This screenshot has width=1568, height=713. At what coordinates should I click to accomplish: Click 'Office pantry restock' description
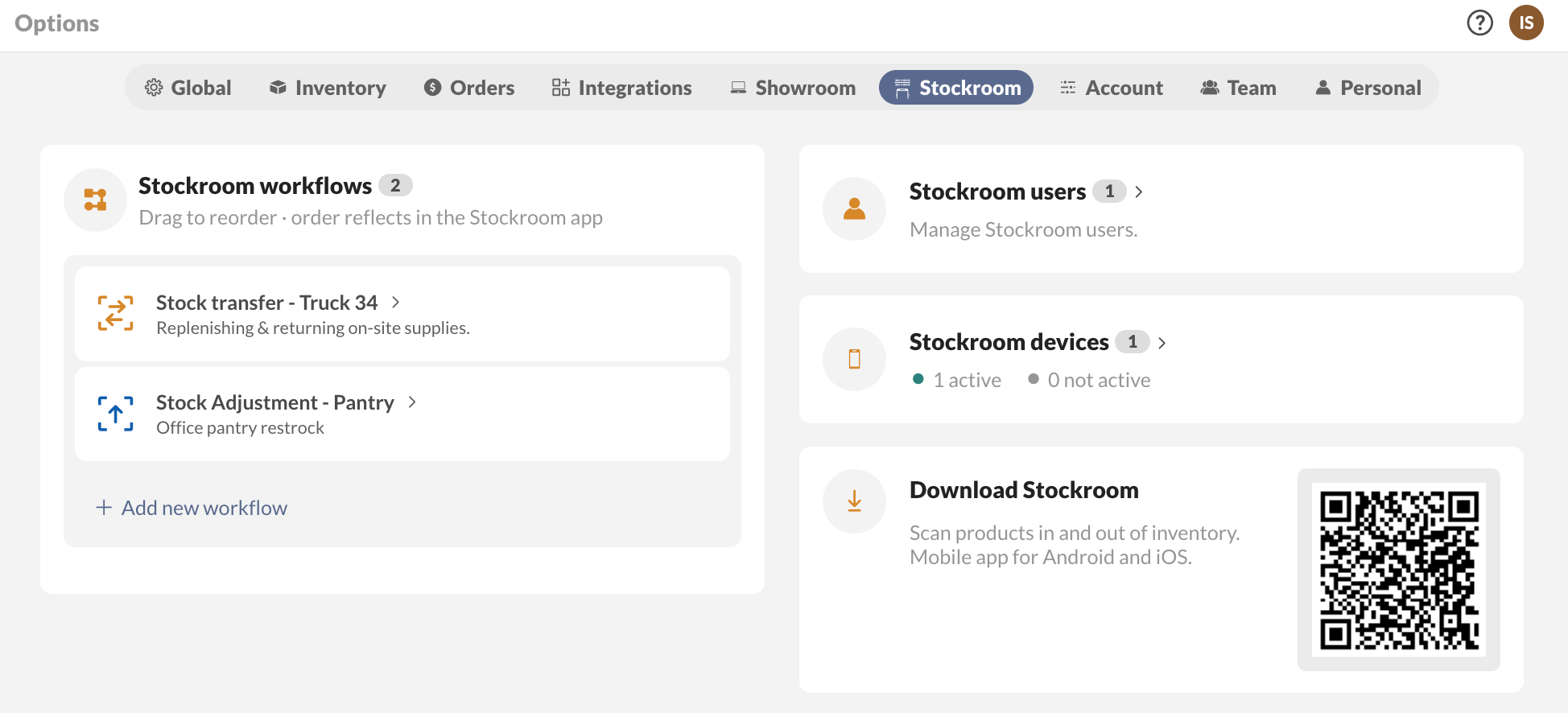240,428
